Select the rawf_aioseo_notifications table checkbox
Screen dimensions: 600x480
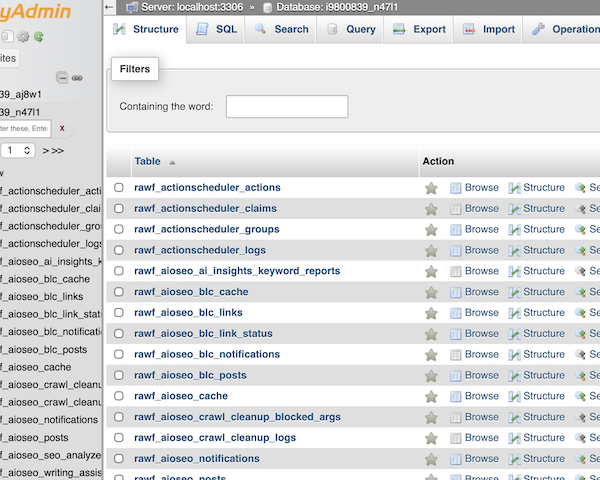[x=119, y=459]
